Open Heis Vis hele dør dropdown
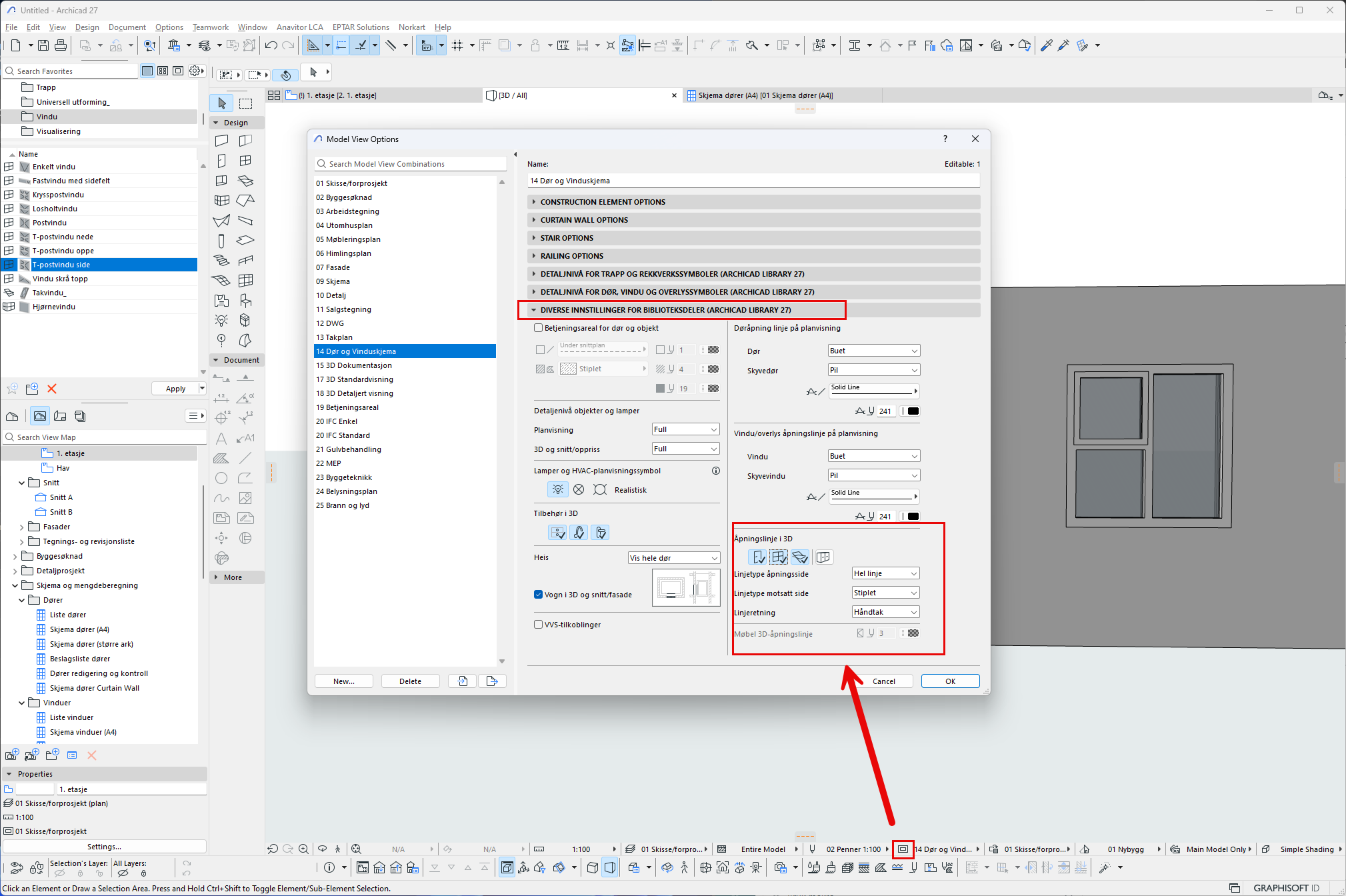Viewport: 1346px width, 896px height. point(673,558)
